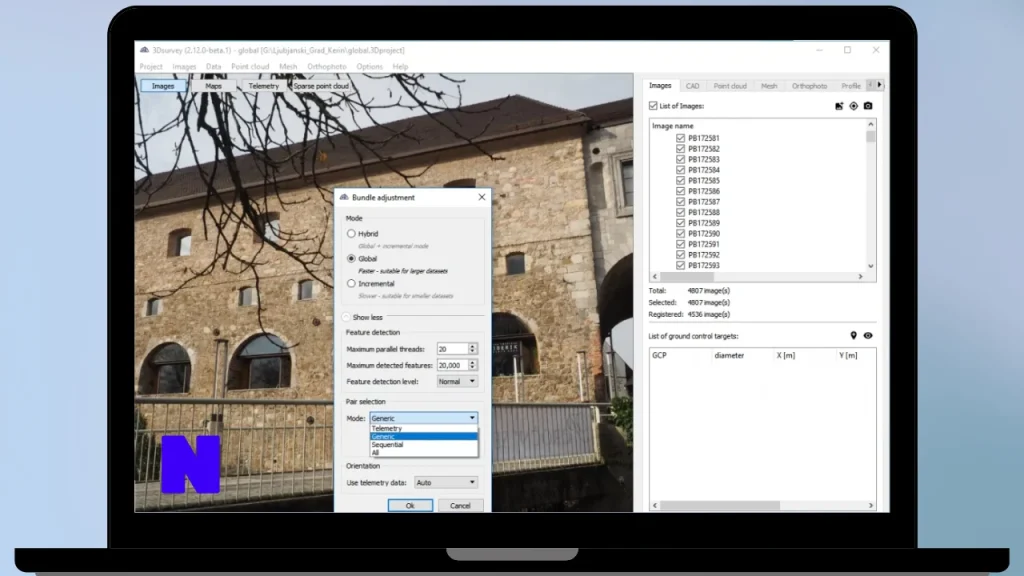Screen dimensions: 1024x576
Task: Click image list vertical scrollbar thumb
Action: point(871,136)
